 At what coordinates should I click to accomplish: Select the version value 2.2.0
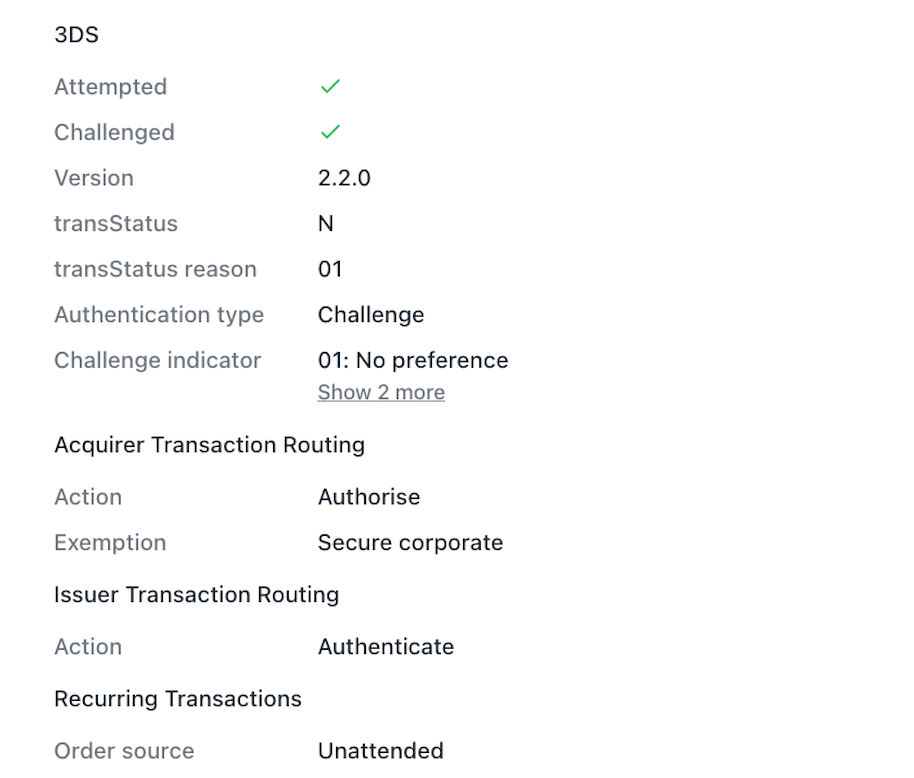[x=344, y=178]
